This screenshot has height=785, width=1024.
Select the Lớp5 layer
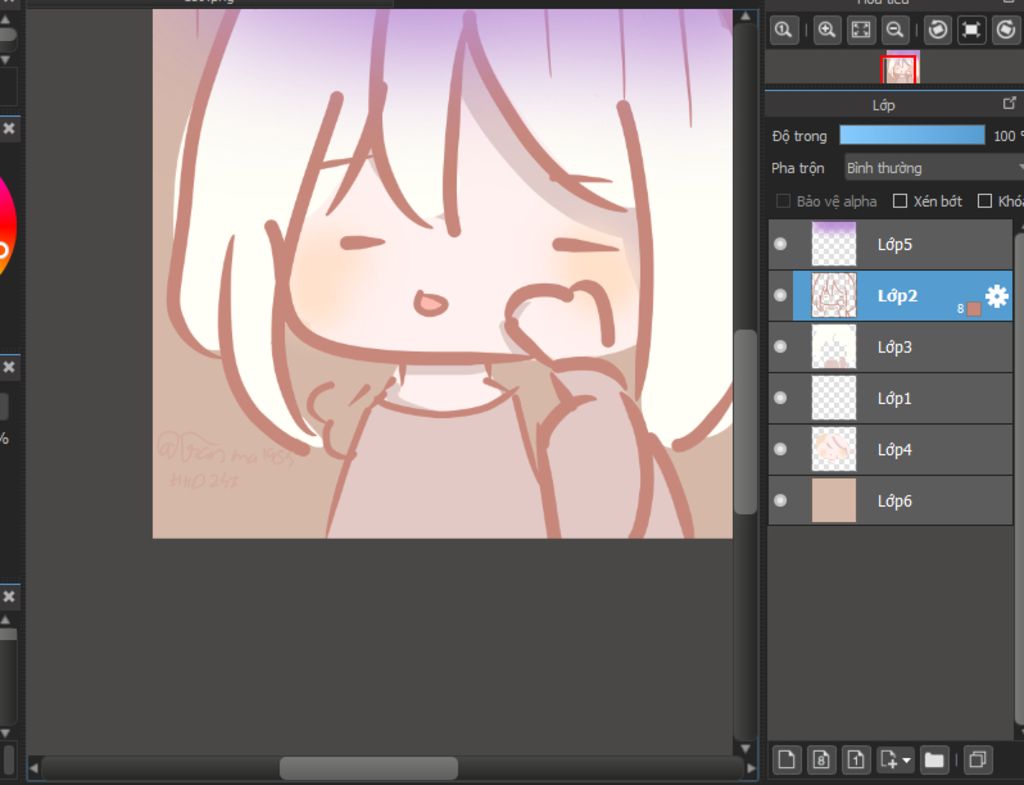891,244
